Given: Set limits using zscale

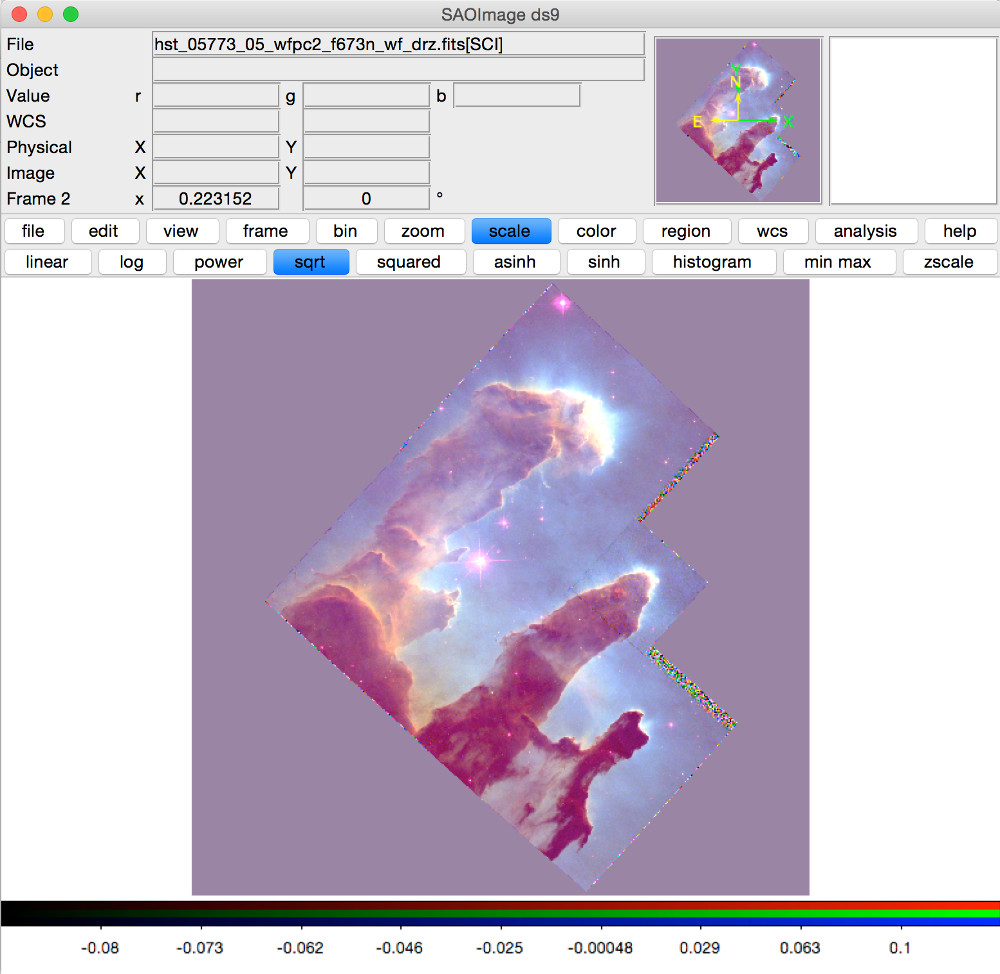Looking at the screenshot, I should point(950,262).
